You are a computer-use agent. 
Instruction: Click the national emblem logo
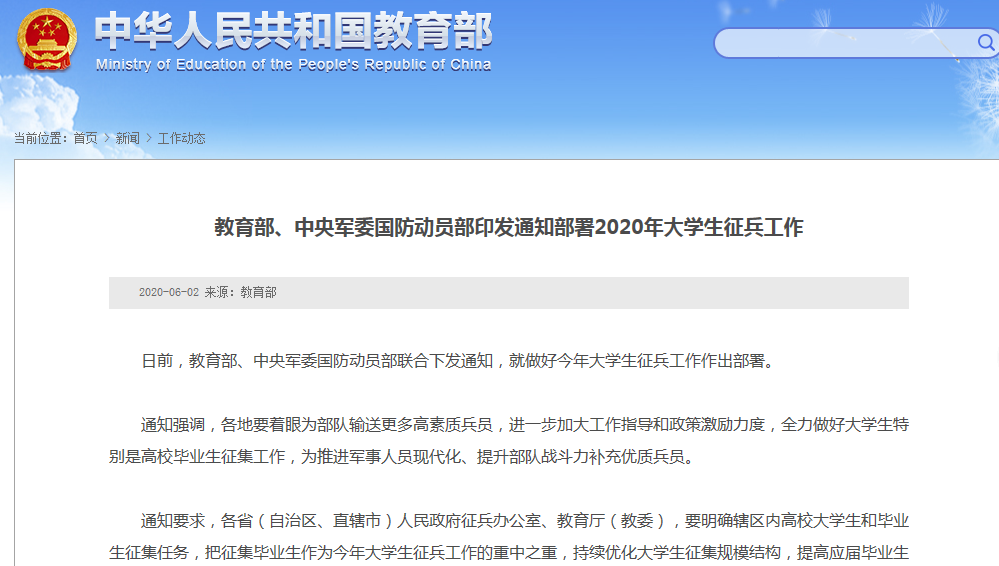tap(47, 40)
